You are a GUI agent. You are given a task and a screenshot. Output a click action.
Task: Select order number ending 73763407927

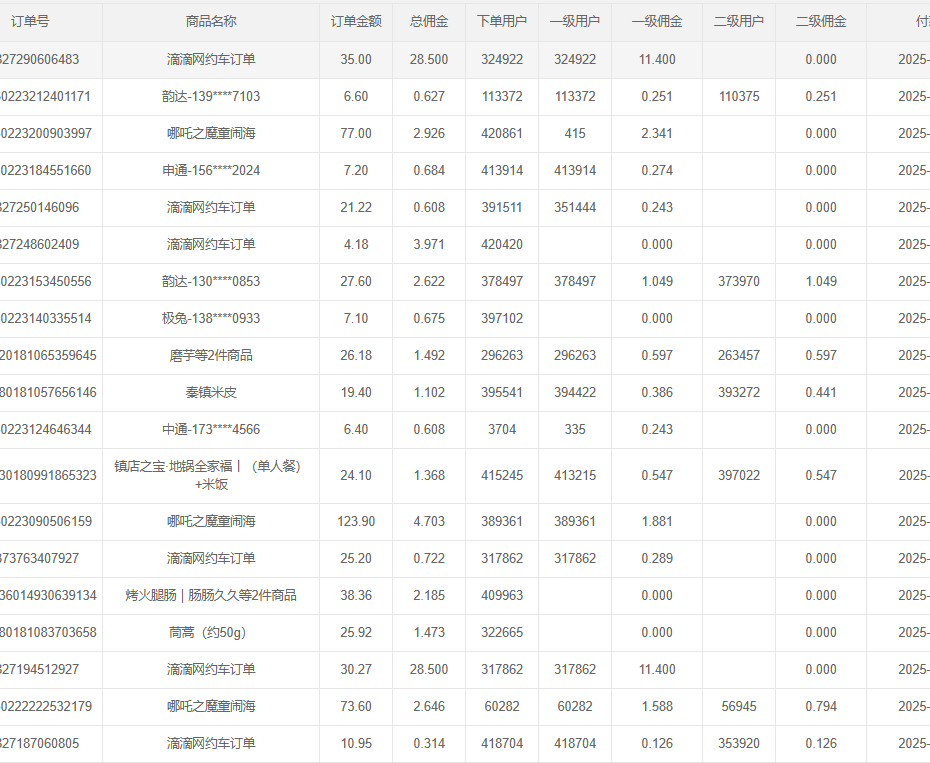pyautogui.click(x=39, y=558)
